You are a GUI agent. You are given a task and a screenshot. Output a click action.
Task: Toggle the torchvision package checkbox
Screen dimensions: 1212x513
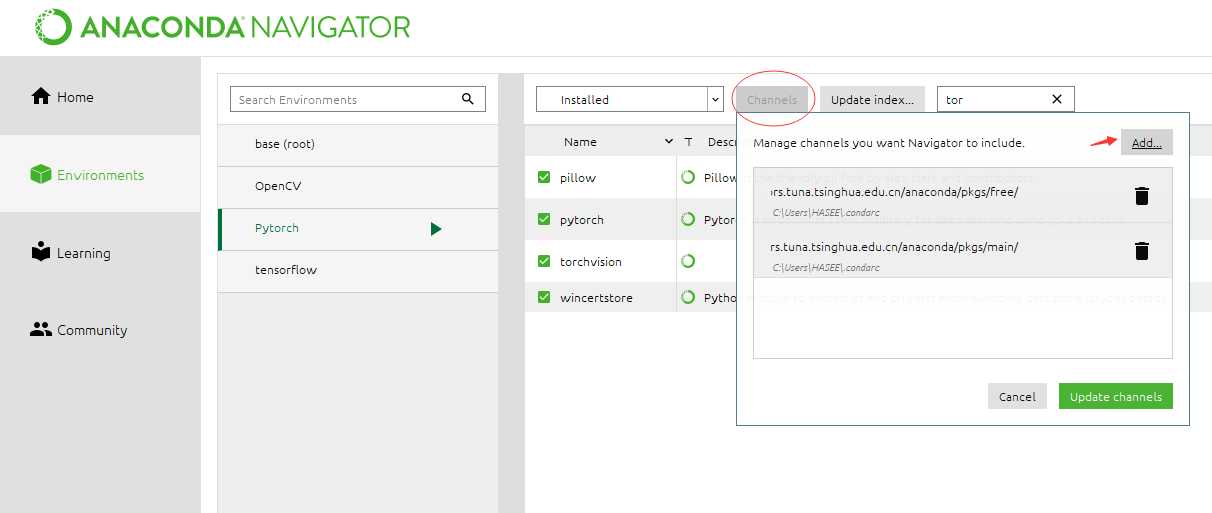click(x=544, y=261)
